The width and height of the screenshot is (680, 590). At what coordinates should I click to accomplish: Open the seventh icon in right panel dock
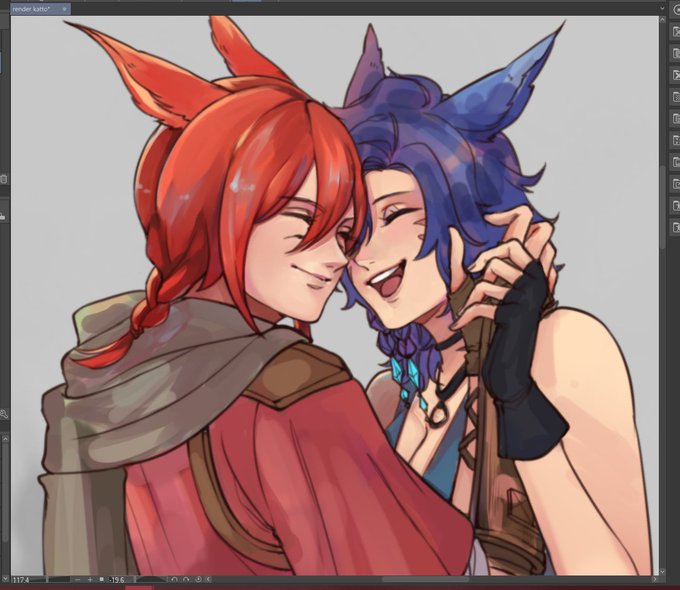click(675, 140)
